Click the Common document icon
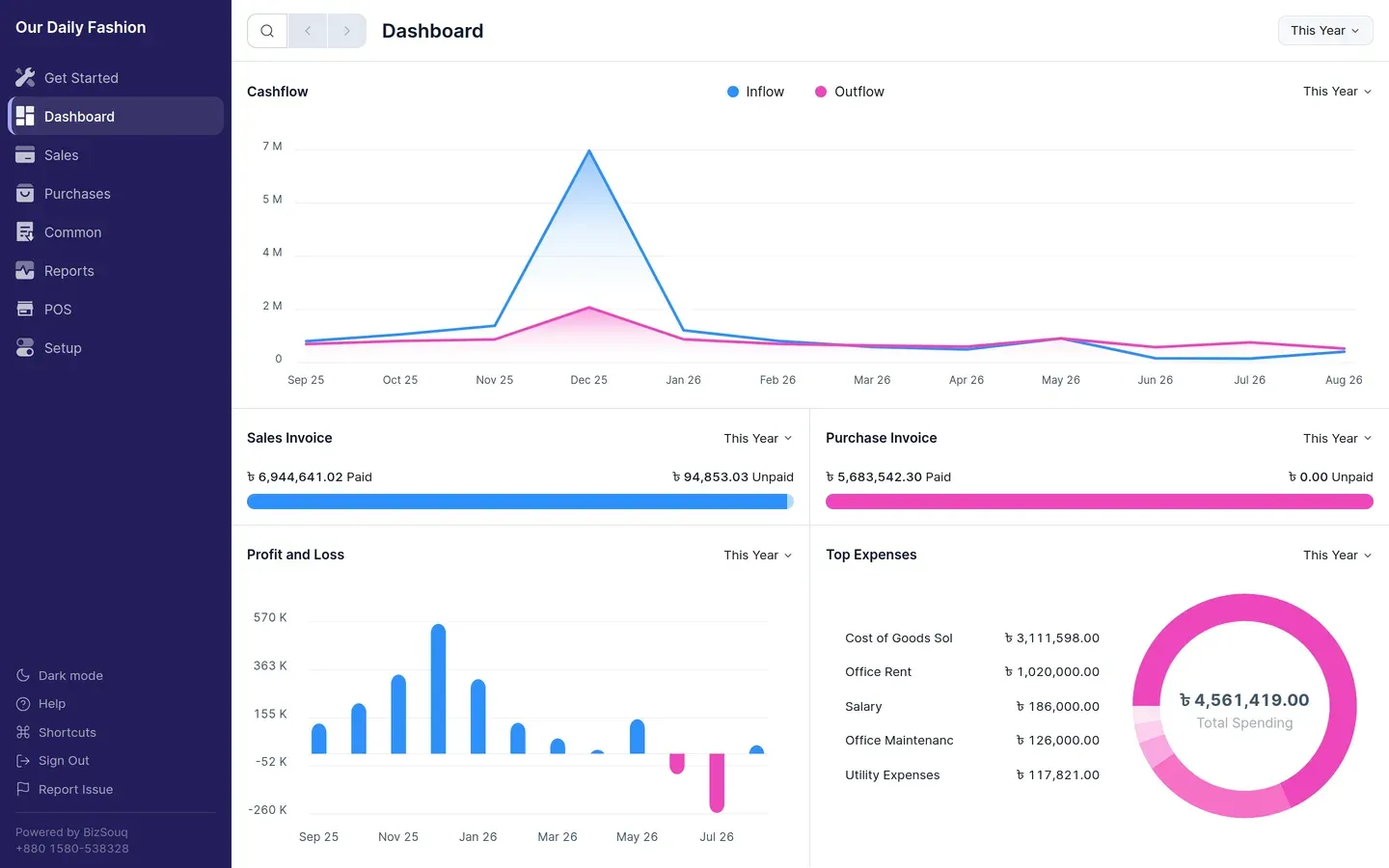Viewport: 1389px width, 868px height. [25, 231]
